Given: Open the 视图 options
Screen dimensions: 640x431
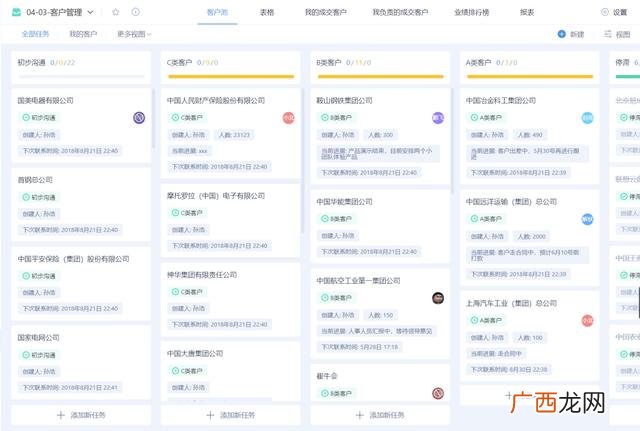Looking at the screenshot, I should (x=617, y=34).
